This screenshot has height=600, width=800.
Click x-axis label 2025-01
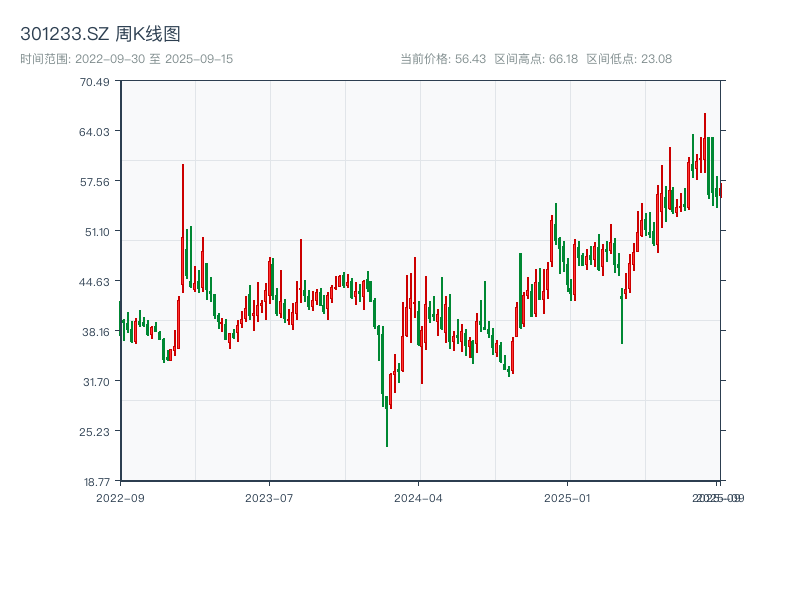coord(567,498)
